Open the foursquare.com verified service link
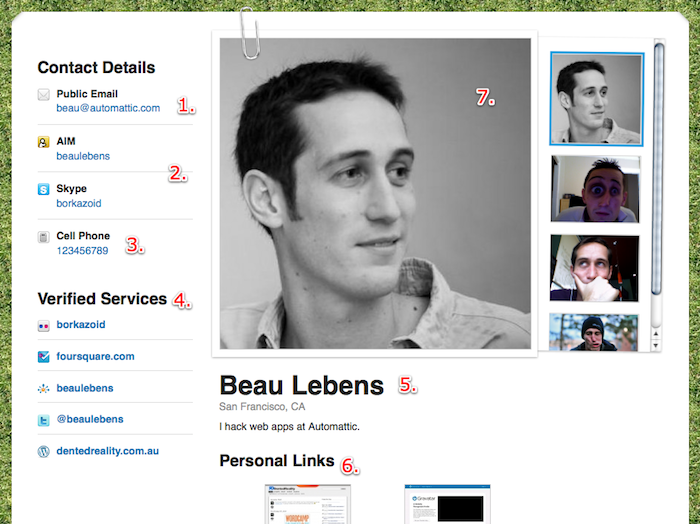Viewport: 700px width, 524px height. (95, 356)
